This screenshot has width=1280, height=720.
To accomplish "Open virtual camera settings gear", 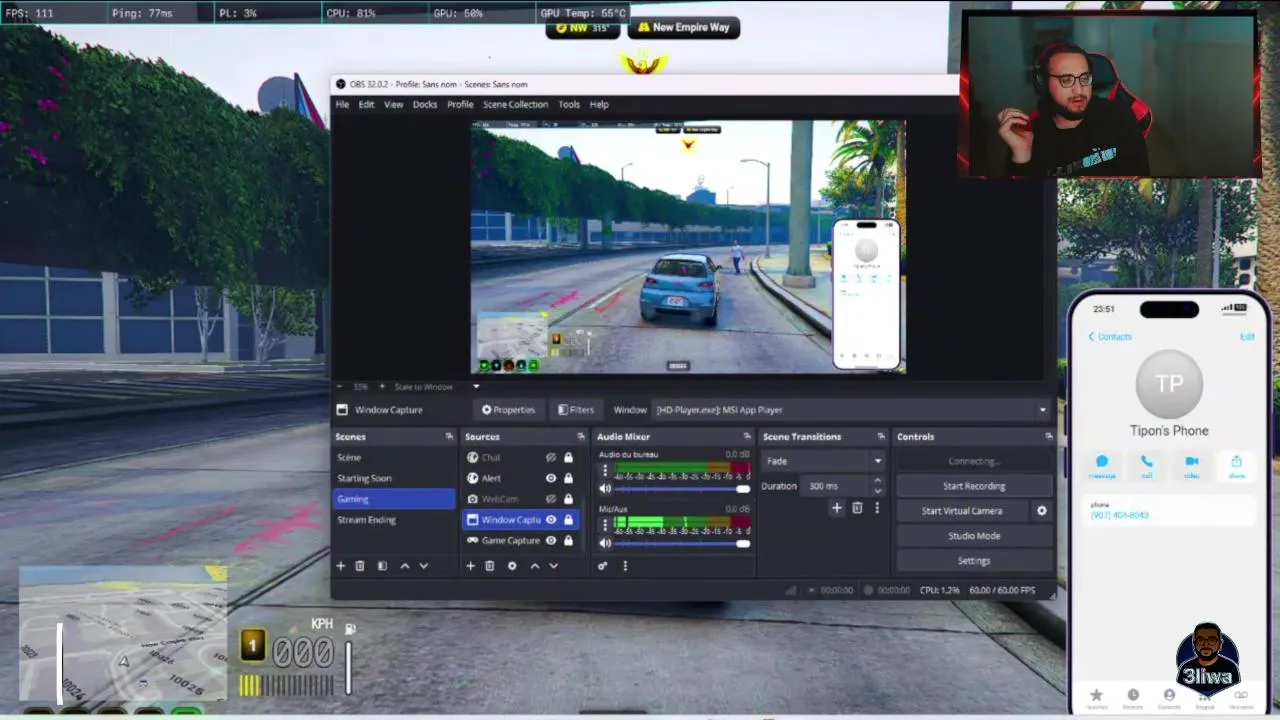I will pos(1042,511).
